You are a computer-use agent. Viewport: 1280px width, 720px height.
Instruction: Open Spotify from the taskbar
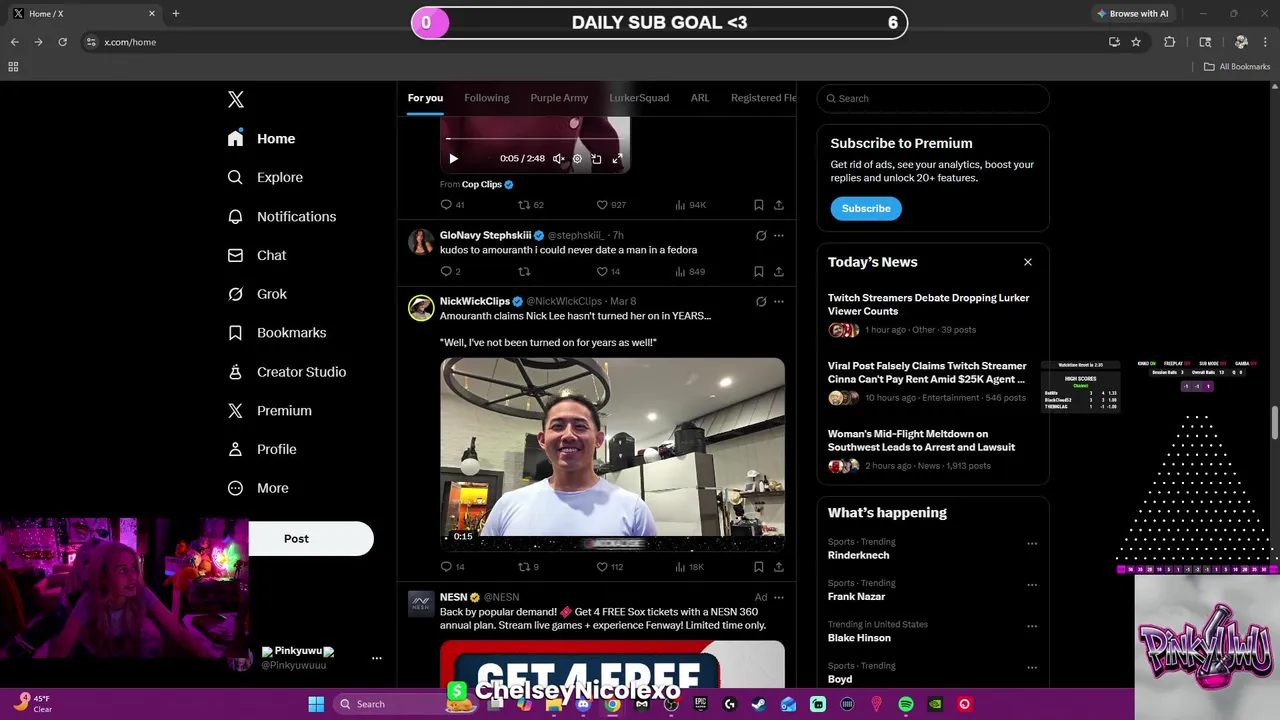tap(906, 704)
